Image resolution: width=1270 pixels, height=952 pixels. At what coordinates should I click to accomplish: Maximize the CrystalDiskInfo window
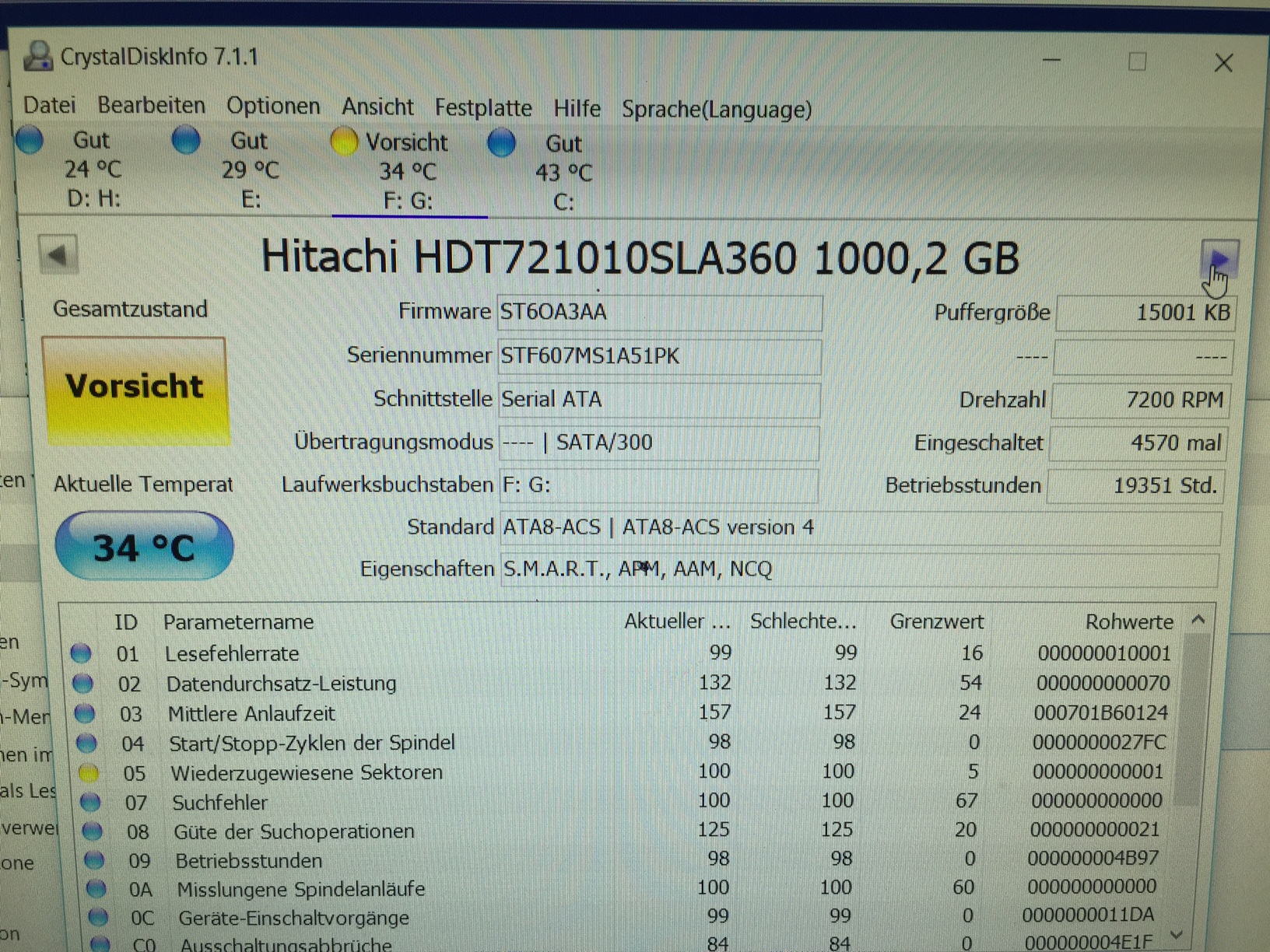coord(1137,61)
